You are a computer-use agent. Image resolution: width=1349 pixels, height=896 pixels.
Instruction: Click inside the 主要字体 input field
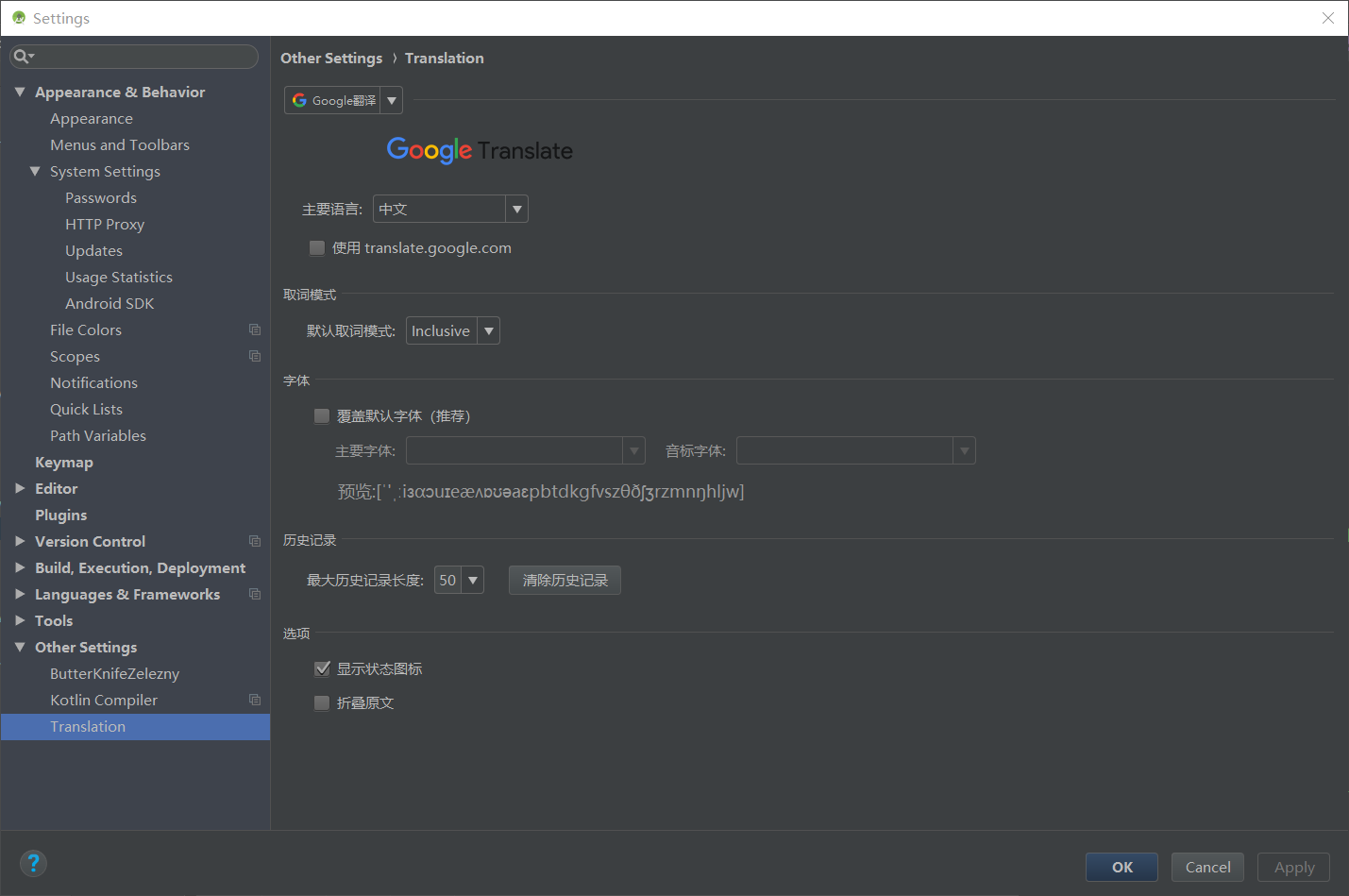tap(514, 450)
